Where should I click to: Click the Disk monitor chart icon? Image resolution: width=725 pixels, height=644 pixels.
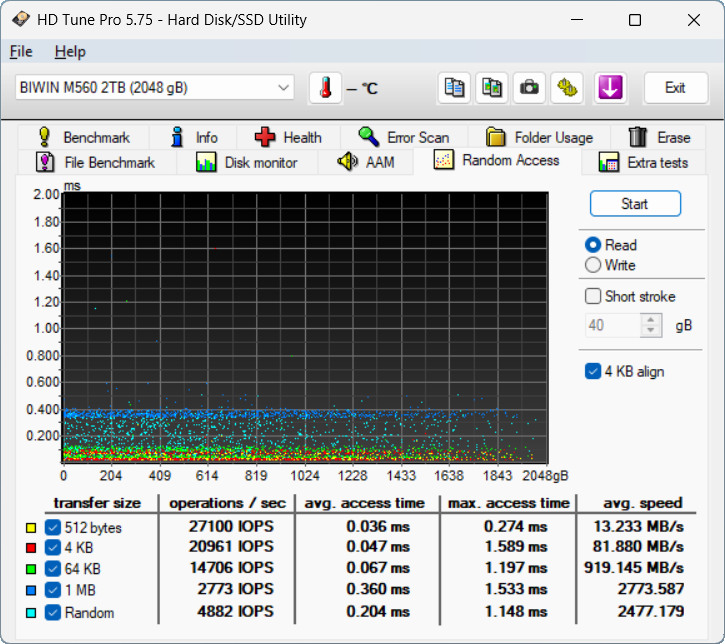[x=206, y=162]
